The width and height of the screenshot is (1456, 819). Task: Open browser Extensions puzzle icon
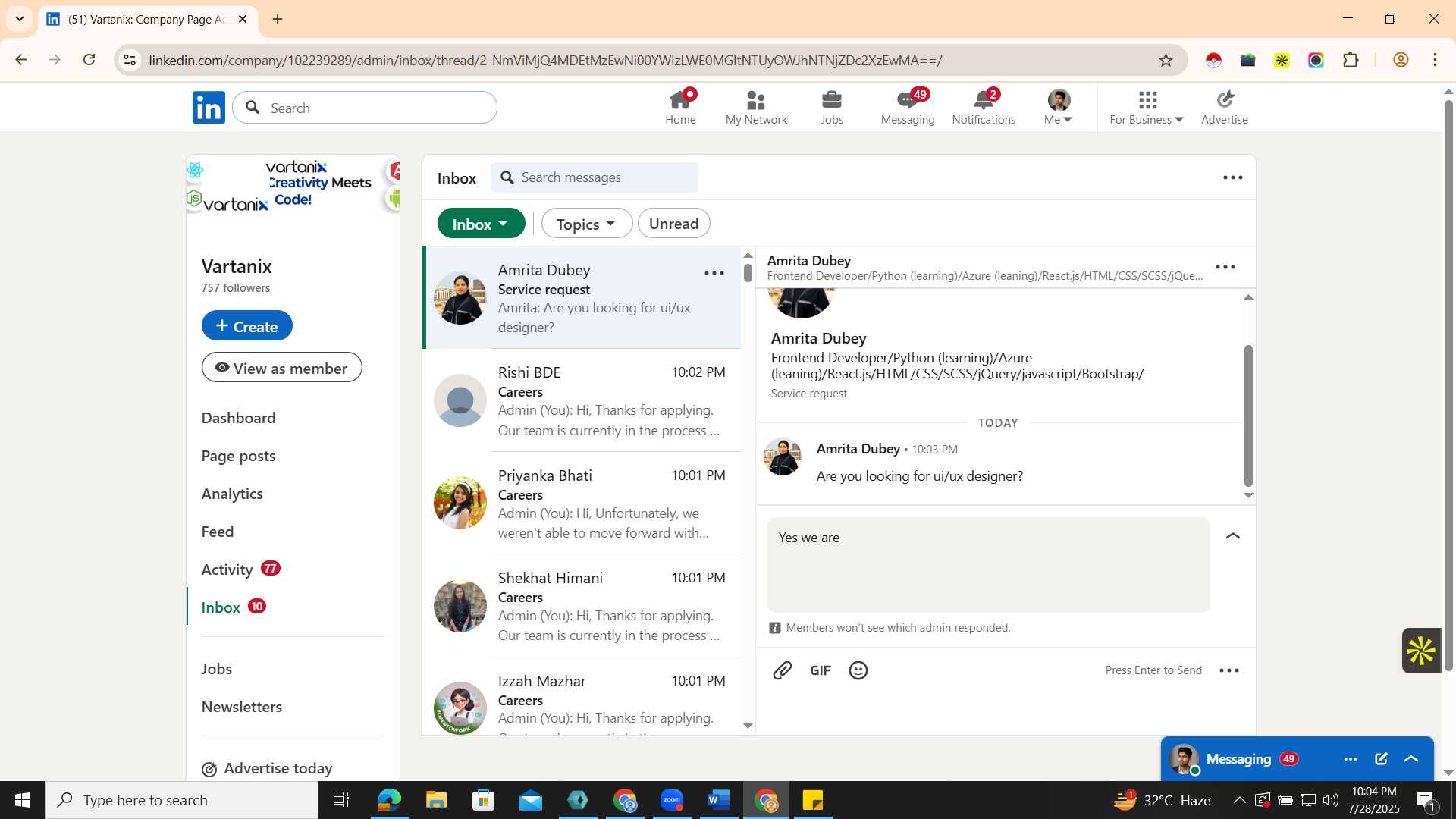[x=1351, y=60]
